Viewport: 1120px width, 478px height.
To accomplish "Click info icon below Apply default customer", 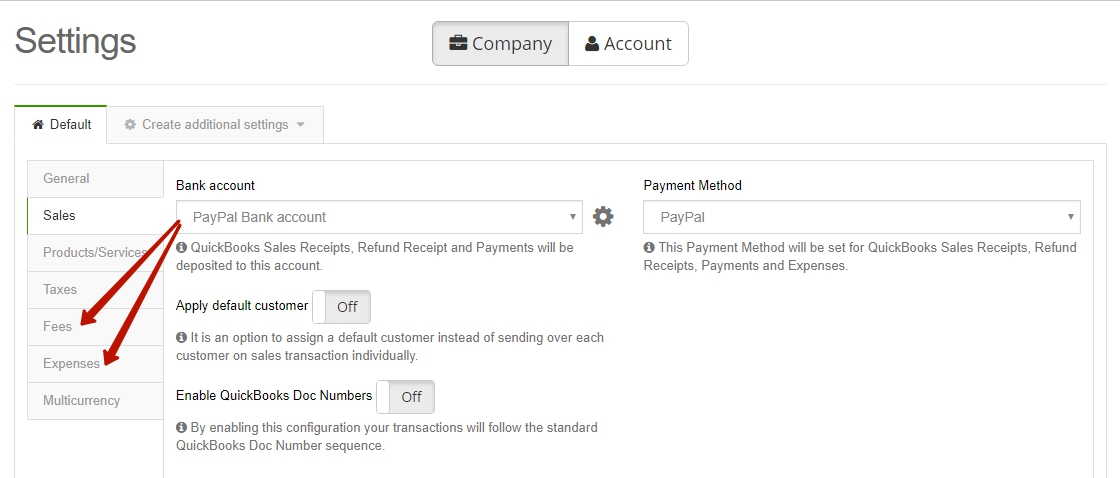I will point(181,337).
